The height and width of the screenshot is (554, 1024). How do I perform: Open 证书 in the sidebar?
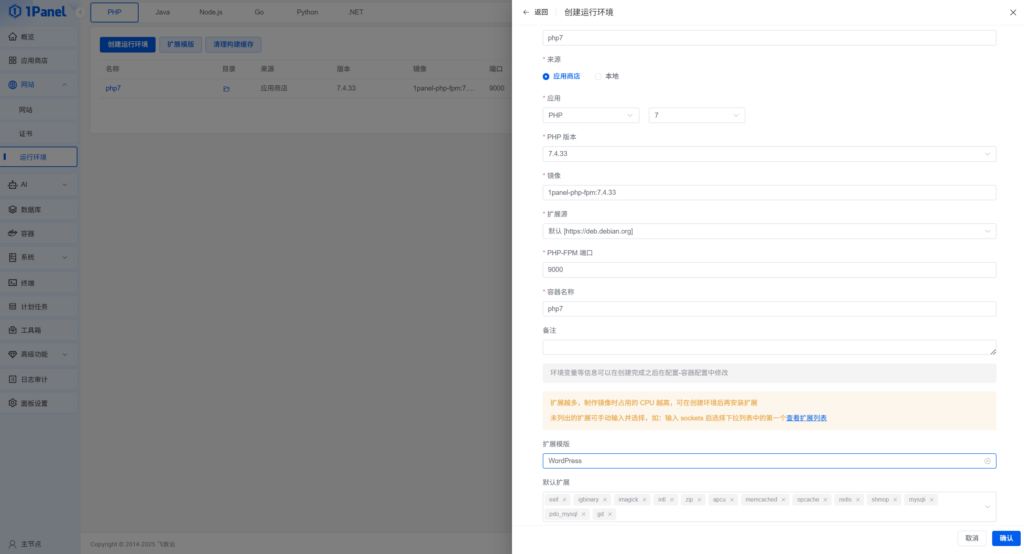39,133
